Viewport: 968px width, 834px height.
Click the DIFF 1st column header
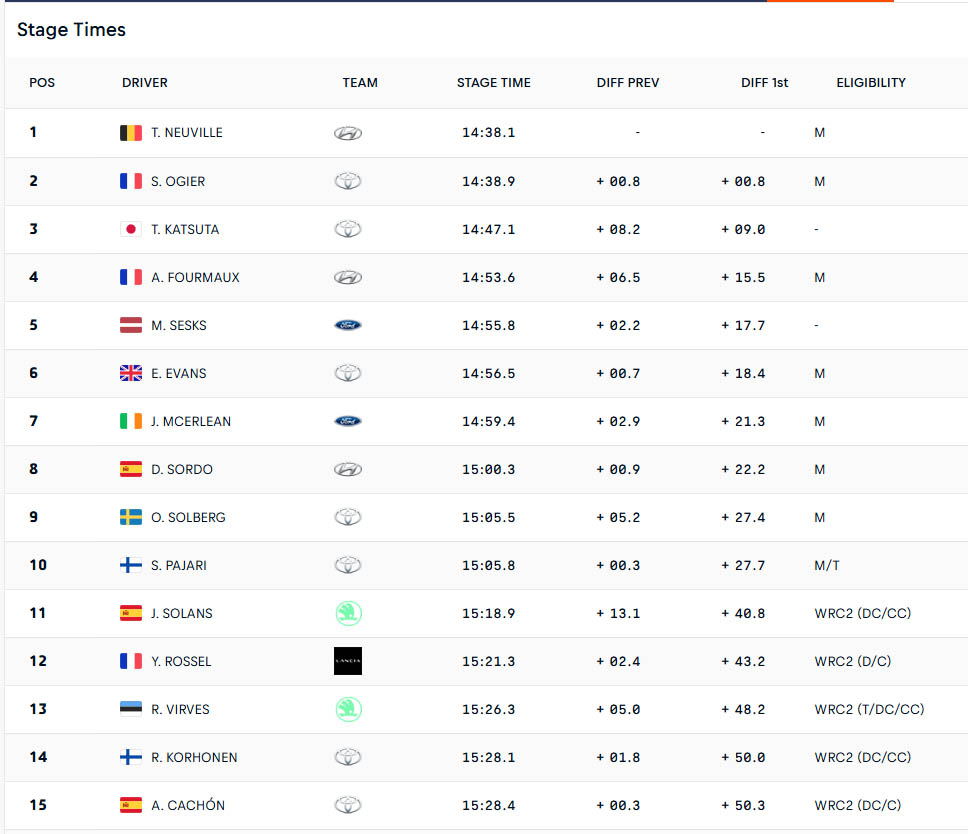click(764, 83)
